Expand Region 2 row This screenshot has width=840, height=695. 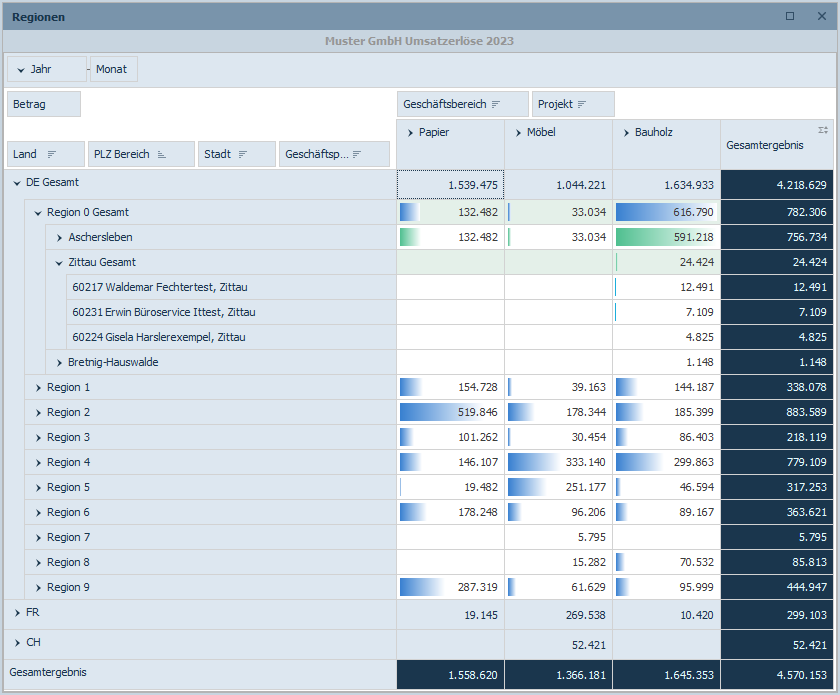(x=38, y=413)
